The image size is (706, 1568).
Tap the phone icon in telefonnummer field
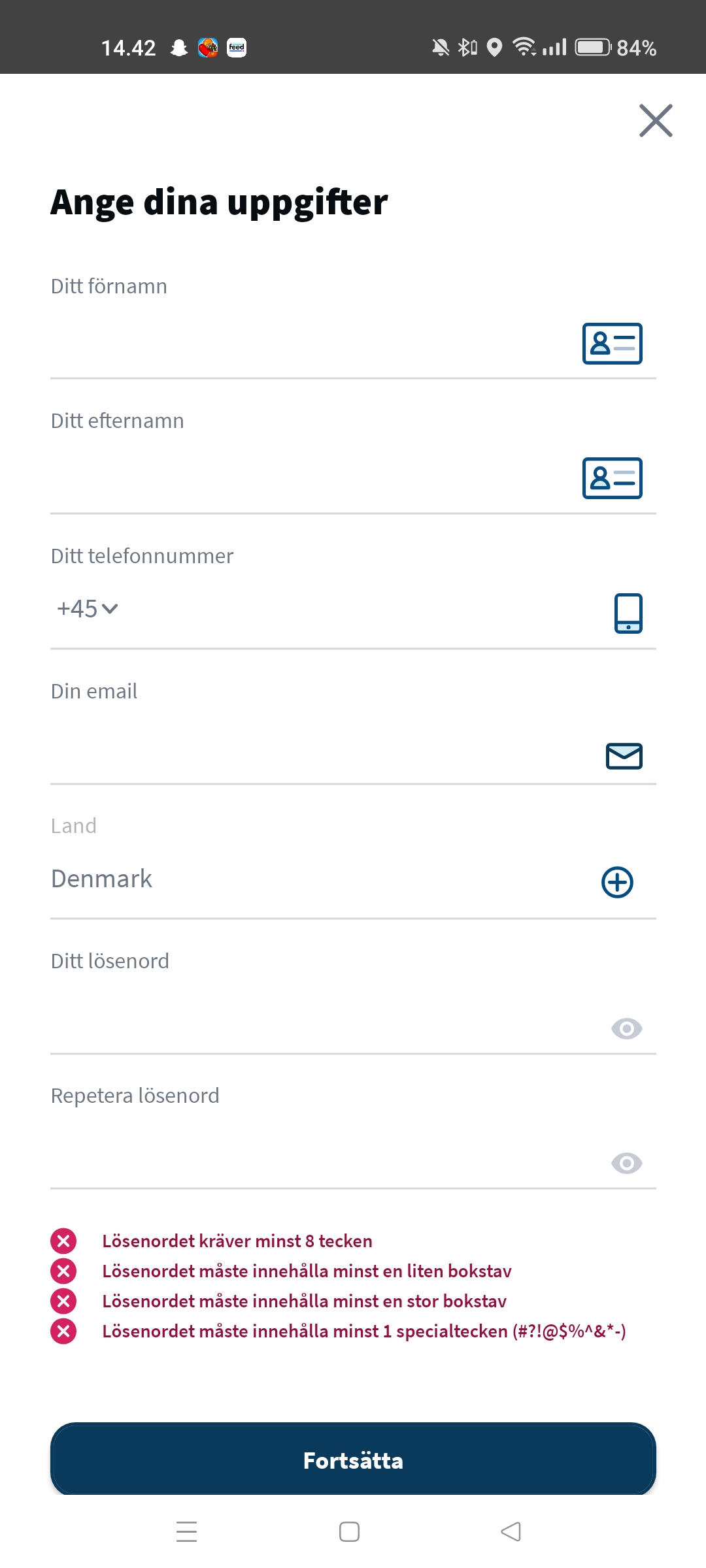coord(628,613)
